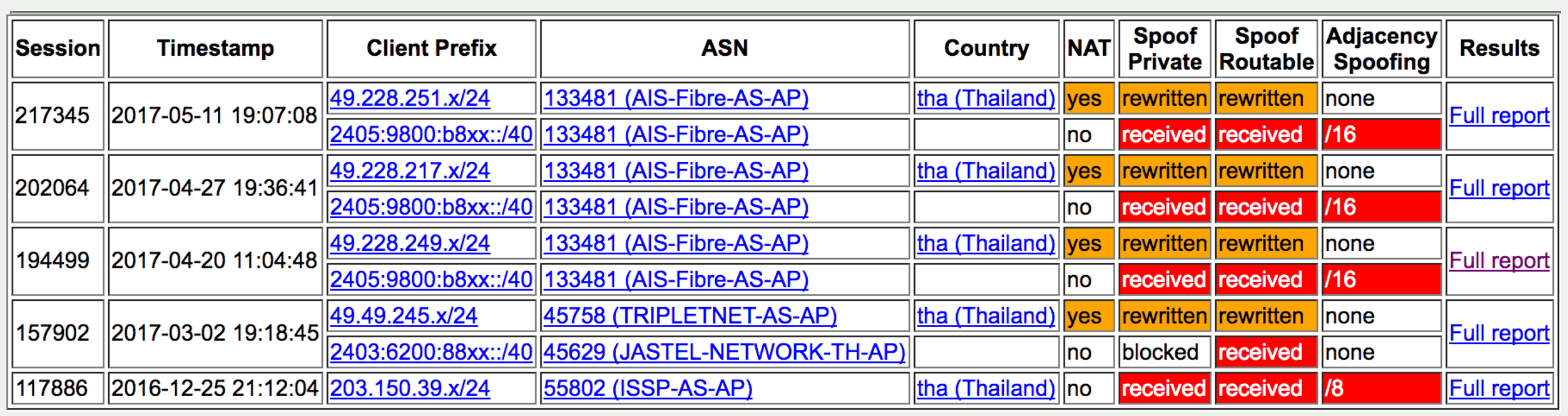Image resolution: width=1568 pixels, height=416 pixels.
Task: Click the 55802 (ISSP-AS-AP) ASN link
Action: pyautogui.click(x=647, y=388)
